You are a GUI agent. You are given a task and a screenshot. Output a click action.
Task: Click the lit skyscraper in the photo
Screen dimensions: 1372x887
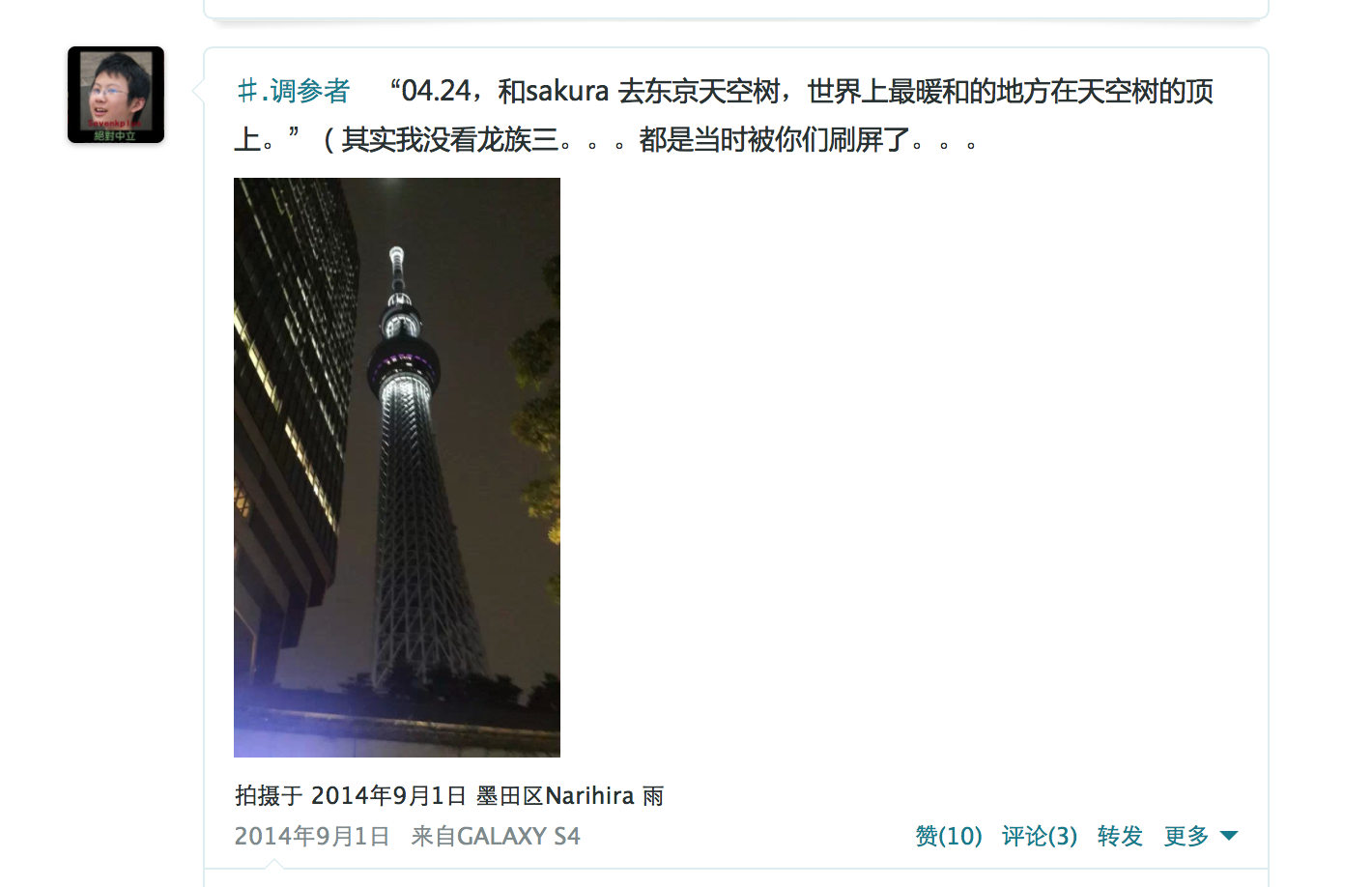point(290,406)
